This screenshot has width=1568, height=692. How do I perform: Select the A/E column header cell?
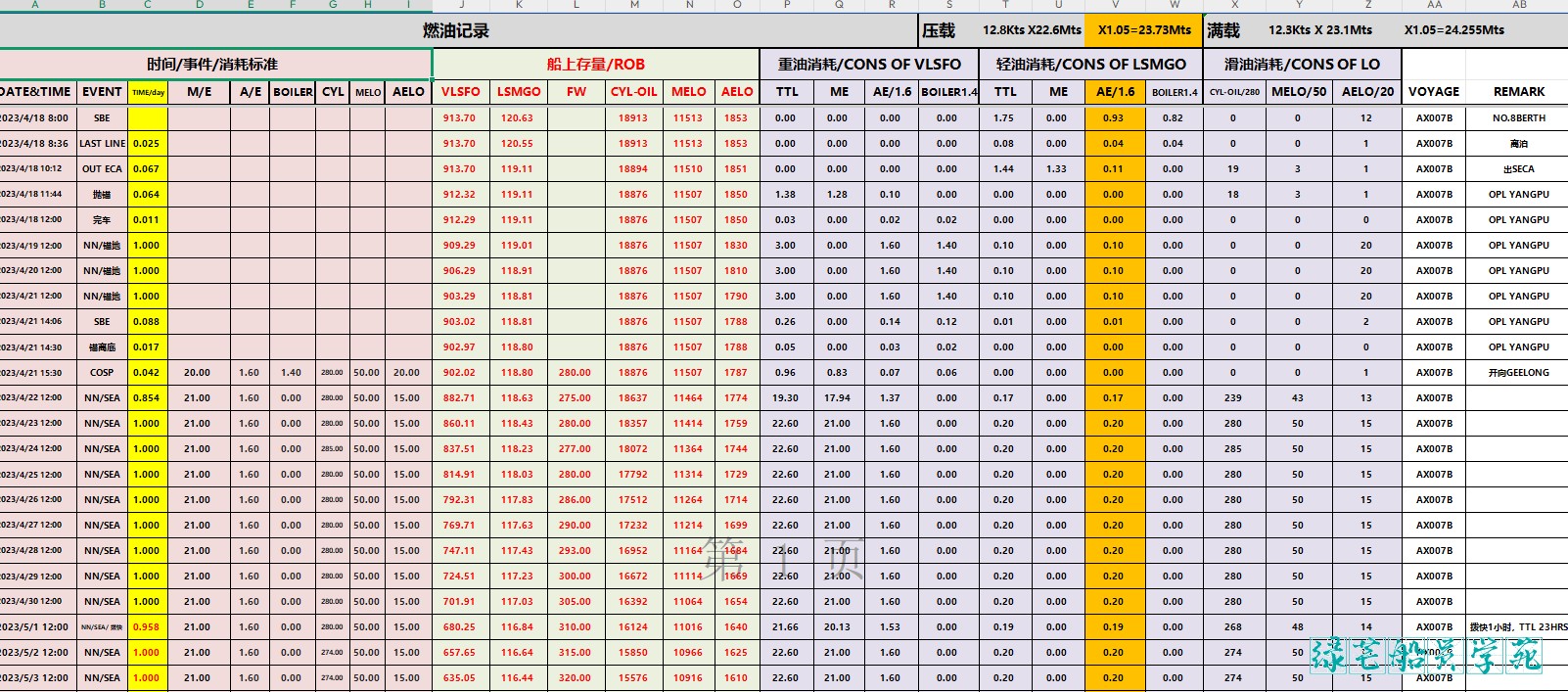251,92
